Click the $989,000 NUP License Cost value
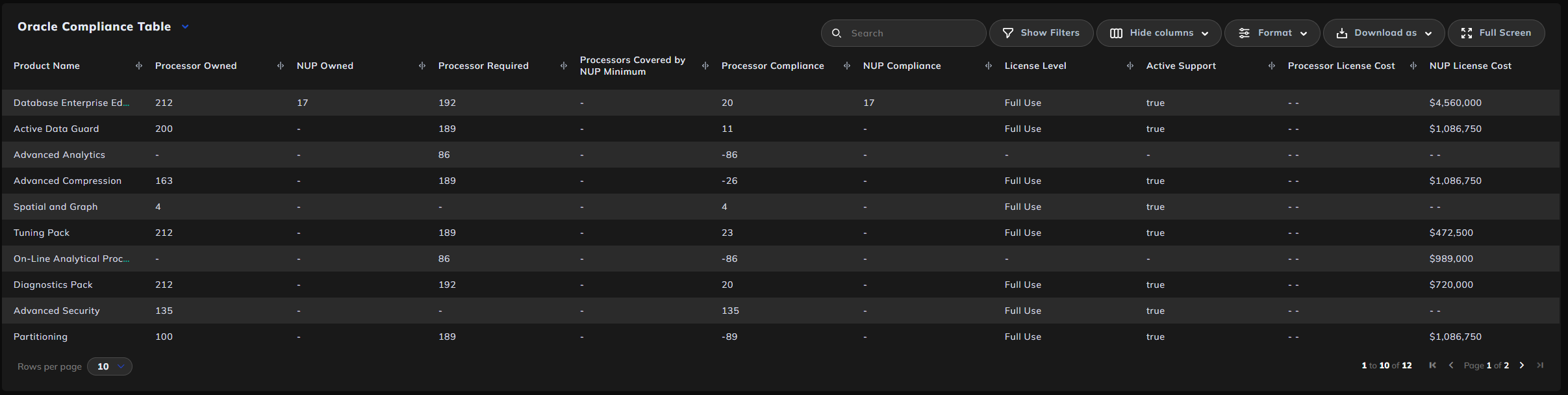This screenshot has height=395, width=1568. coord(1451,259)
